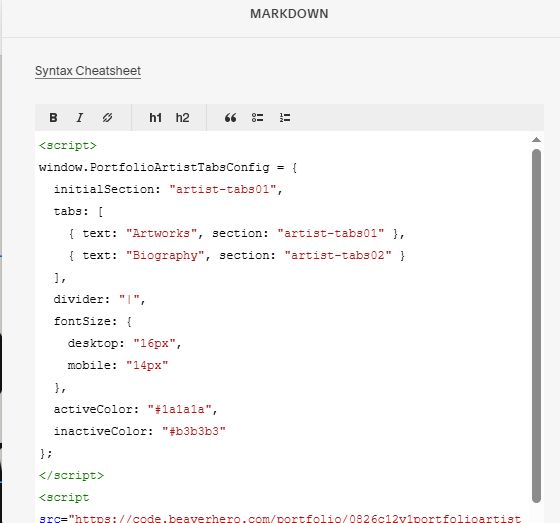Place cursor in inactiveColor "#b3b3b3" value

pos(194,431)
